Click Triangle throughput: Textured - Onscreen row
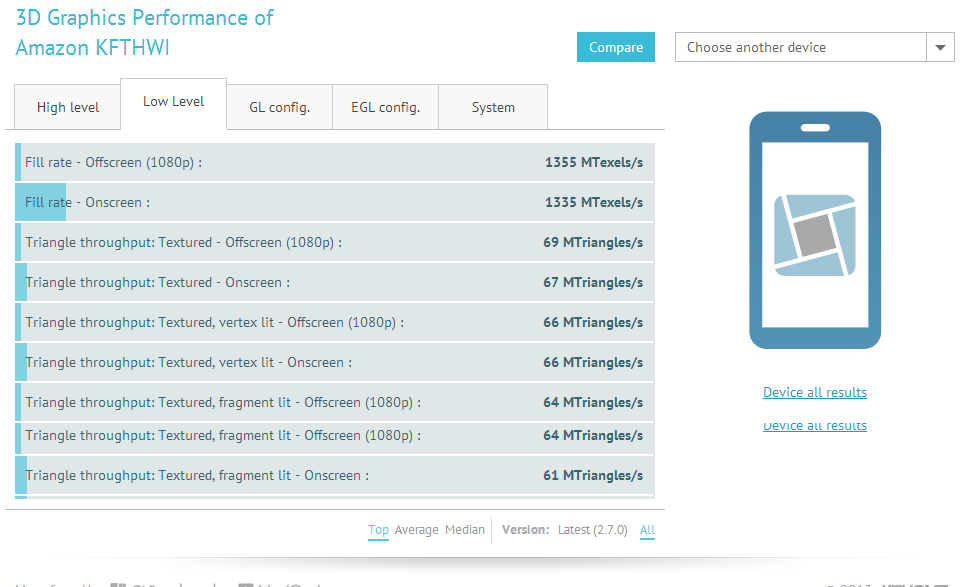Viewport: 965px width, 587px height. coord(335,282)
